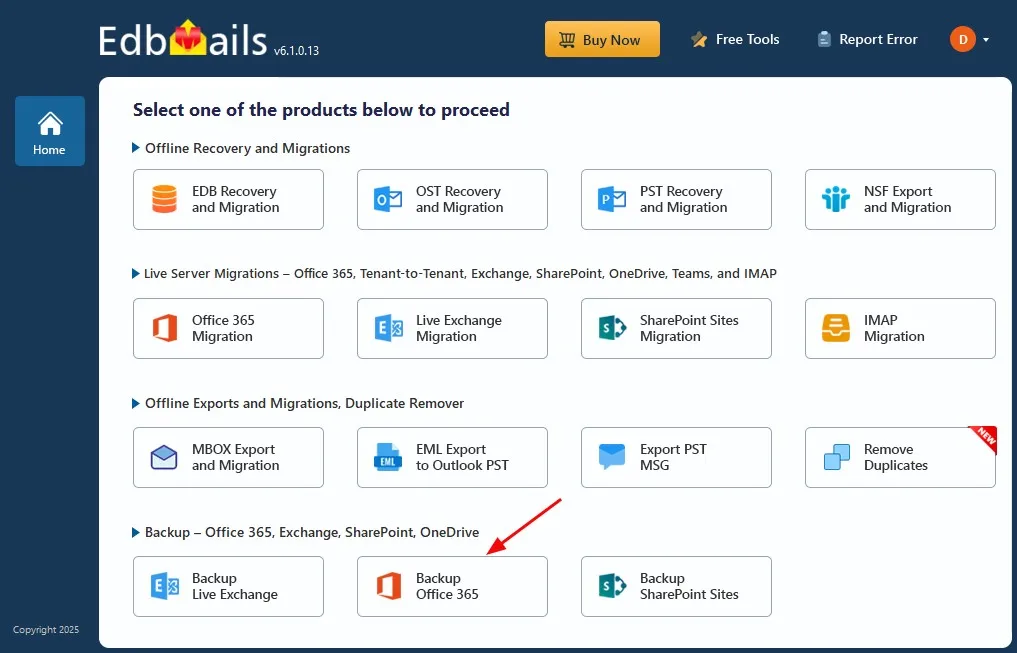Open Backup SharePoint Sites tile
The image size is (1017, 653).
click(676, 586)
